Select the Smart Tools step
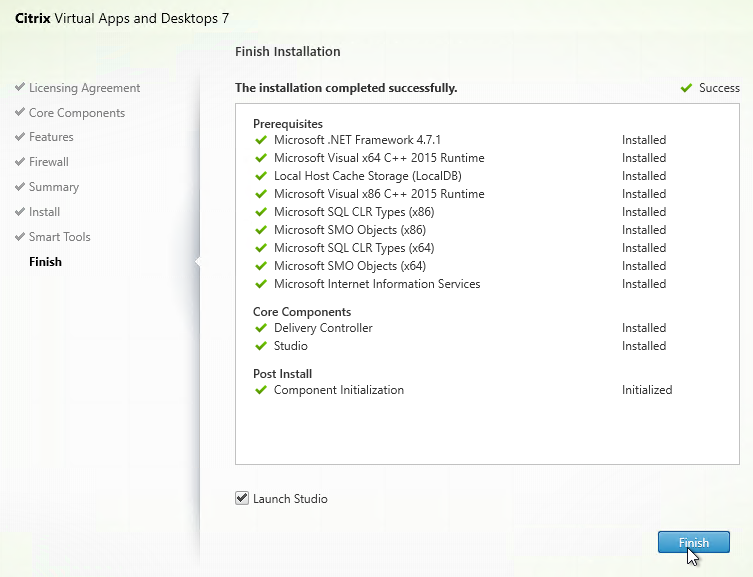 click(x=60, y=237)
